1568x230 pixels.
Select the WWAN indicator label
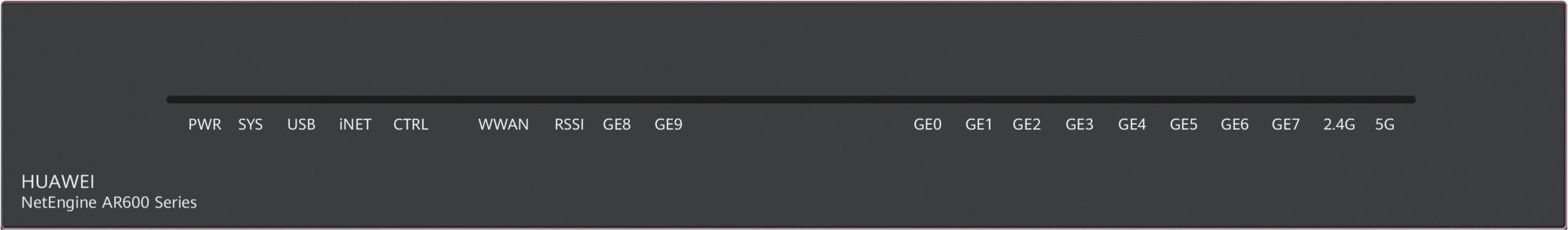pos(503,124)
